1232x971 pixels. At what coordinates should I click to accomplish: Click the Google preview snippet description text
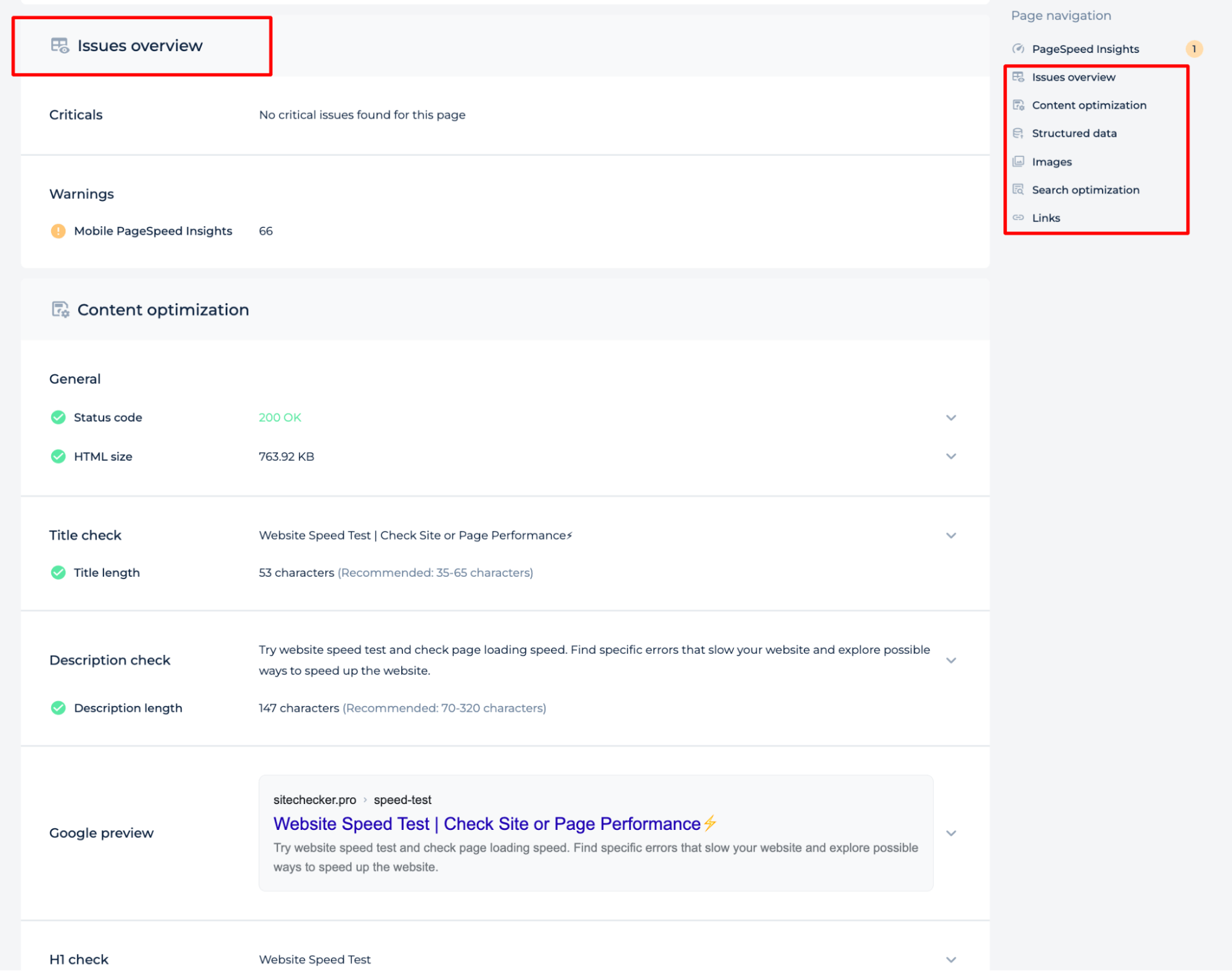click(595, 858)
